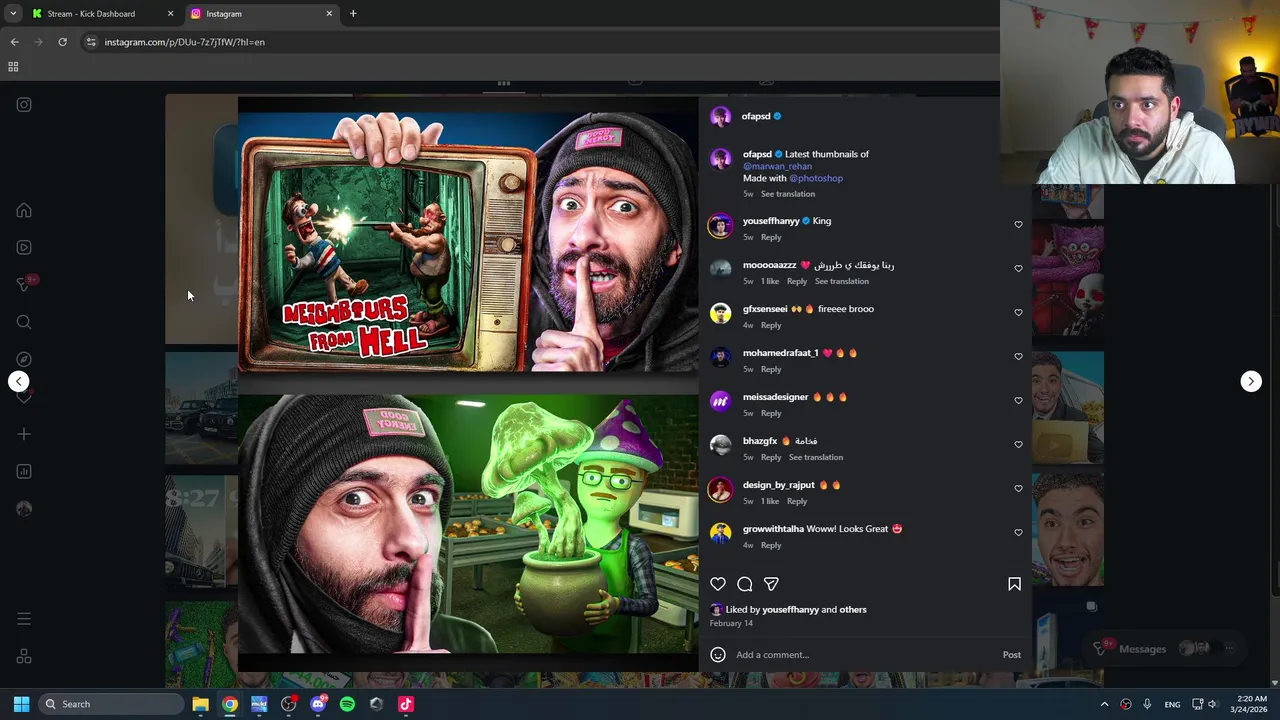The height and width of the screenshot is (720, 1280).
Task: Go to next post arrow
Action: point(1251,381)
